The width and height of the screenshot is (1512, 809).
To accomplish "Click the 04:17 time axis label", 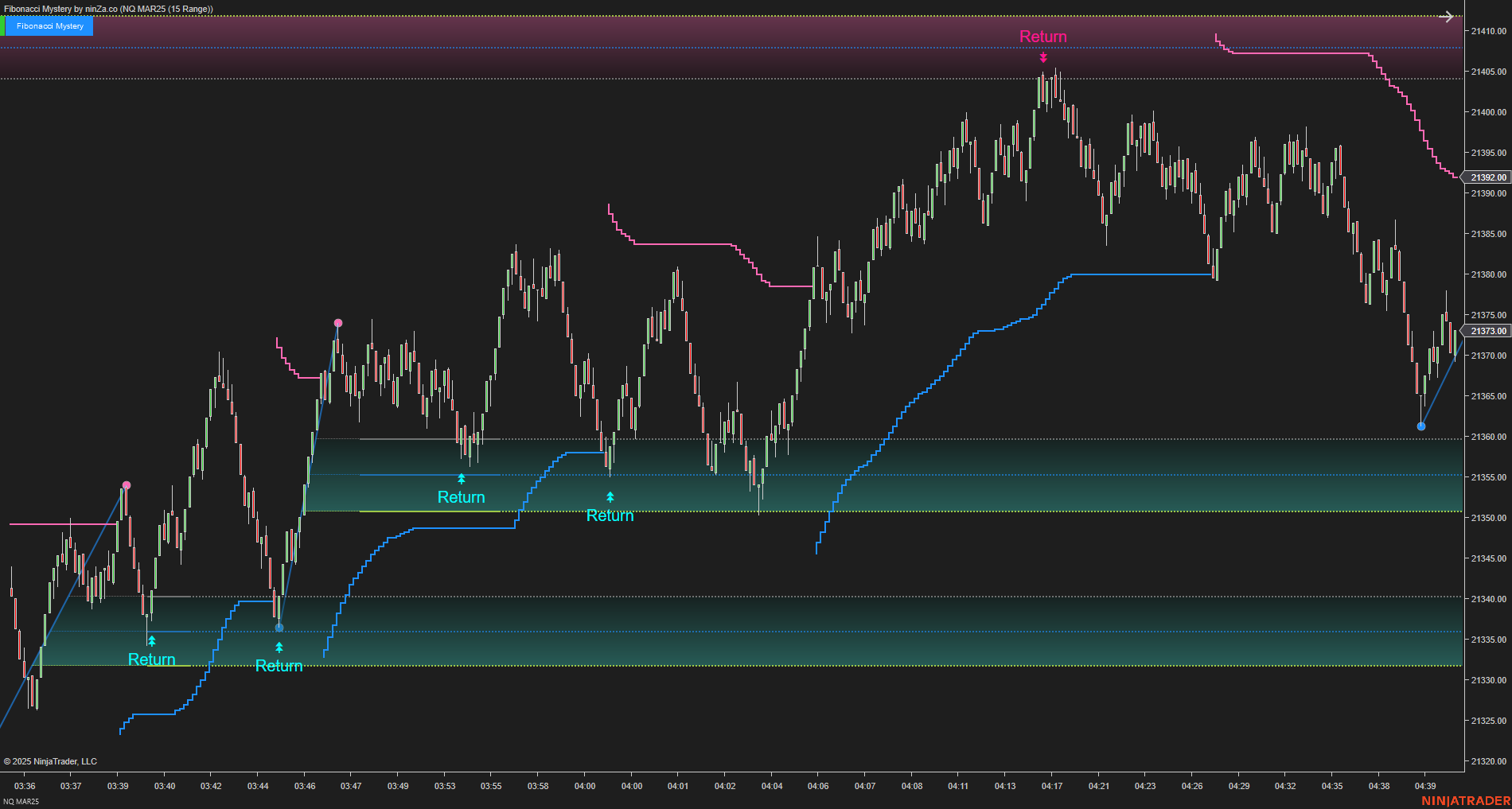I will coord(1051,786).
